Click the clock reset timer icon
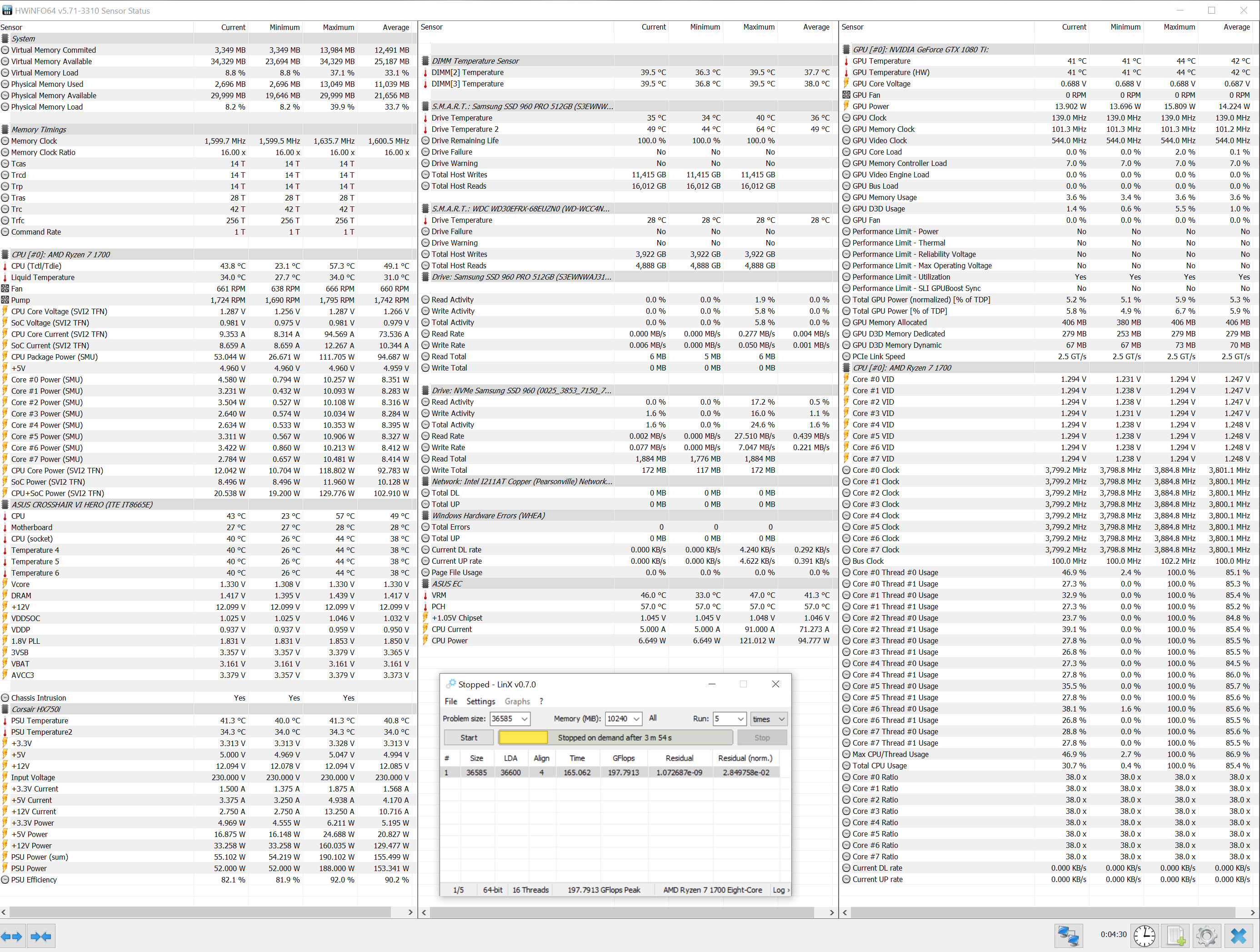Viewport: 1260px width, 952px height. click(1145, 936)
